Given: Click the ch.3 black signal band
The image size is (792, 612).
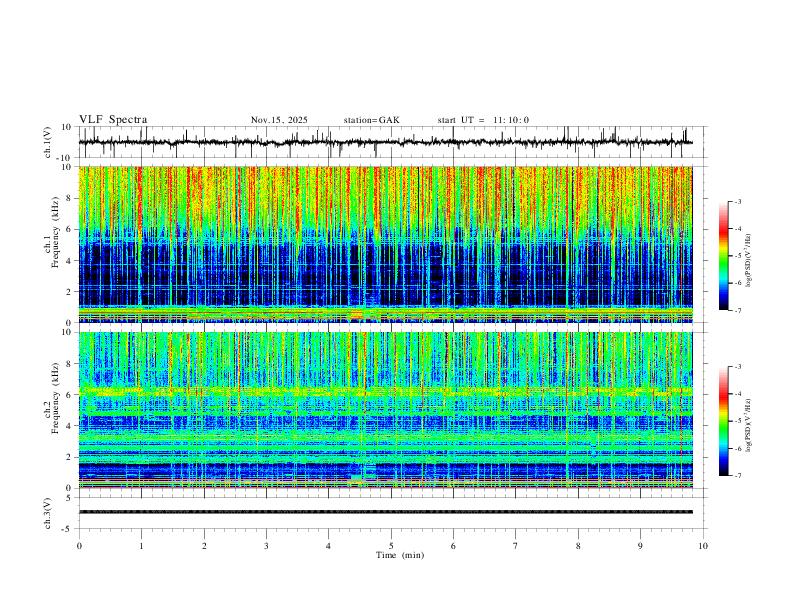Looking at the screenshot, I should (385, 512).
